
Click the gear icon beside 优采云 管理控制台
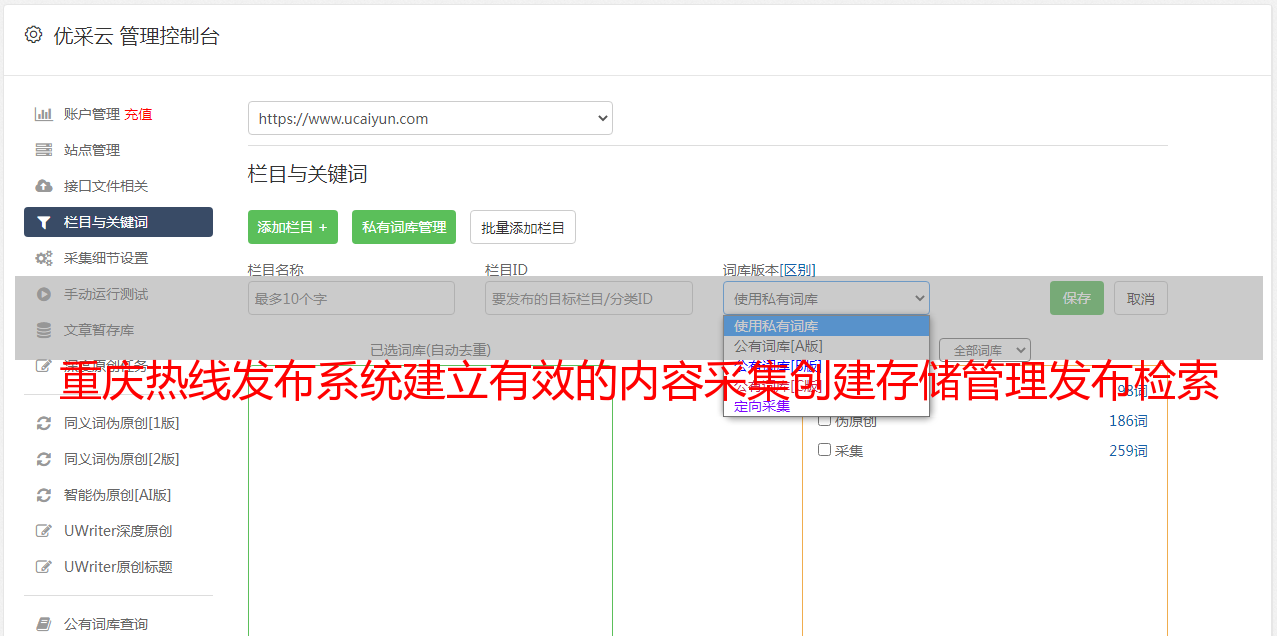33,35
